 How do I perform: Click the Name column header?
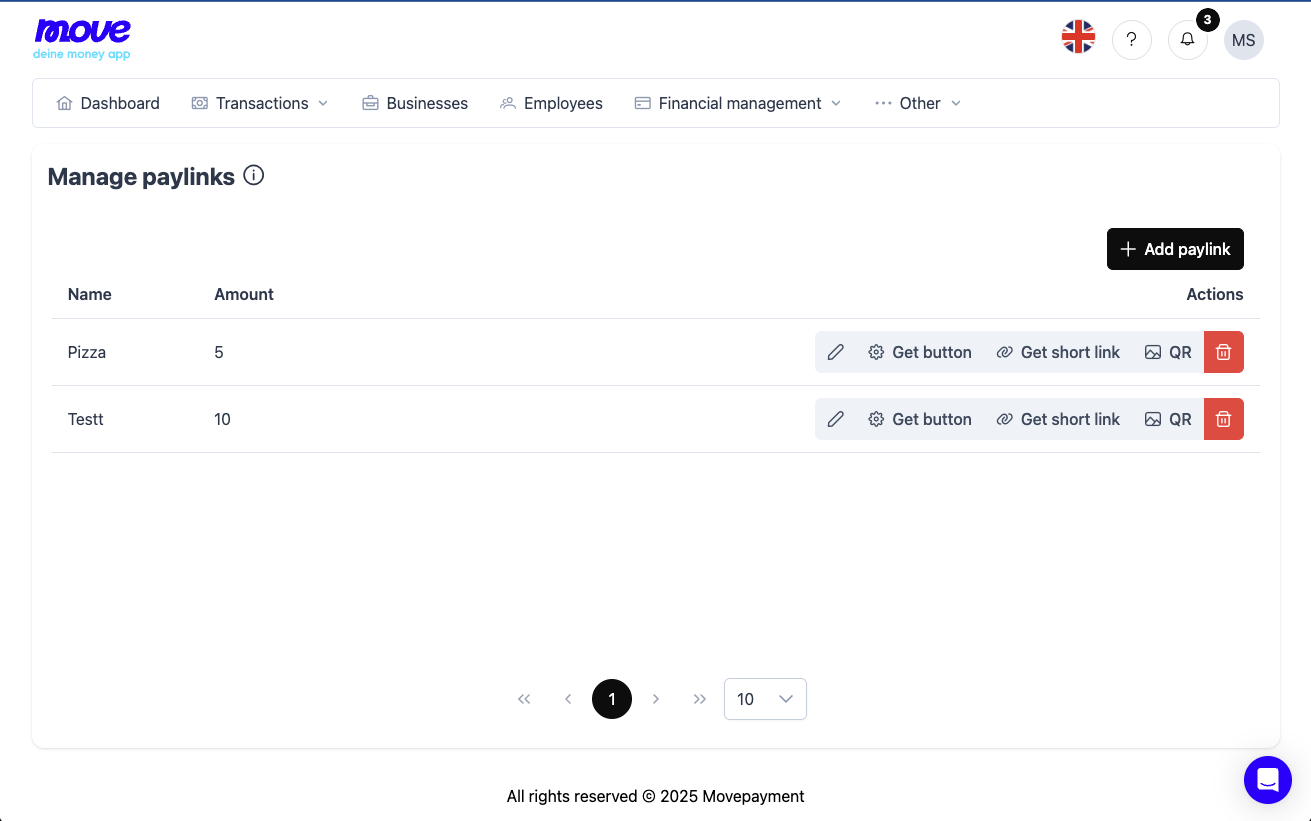click(x=90, y=294)
